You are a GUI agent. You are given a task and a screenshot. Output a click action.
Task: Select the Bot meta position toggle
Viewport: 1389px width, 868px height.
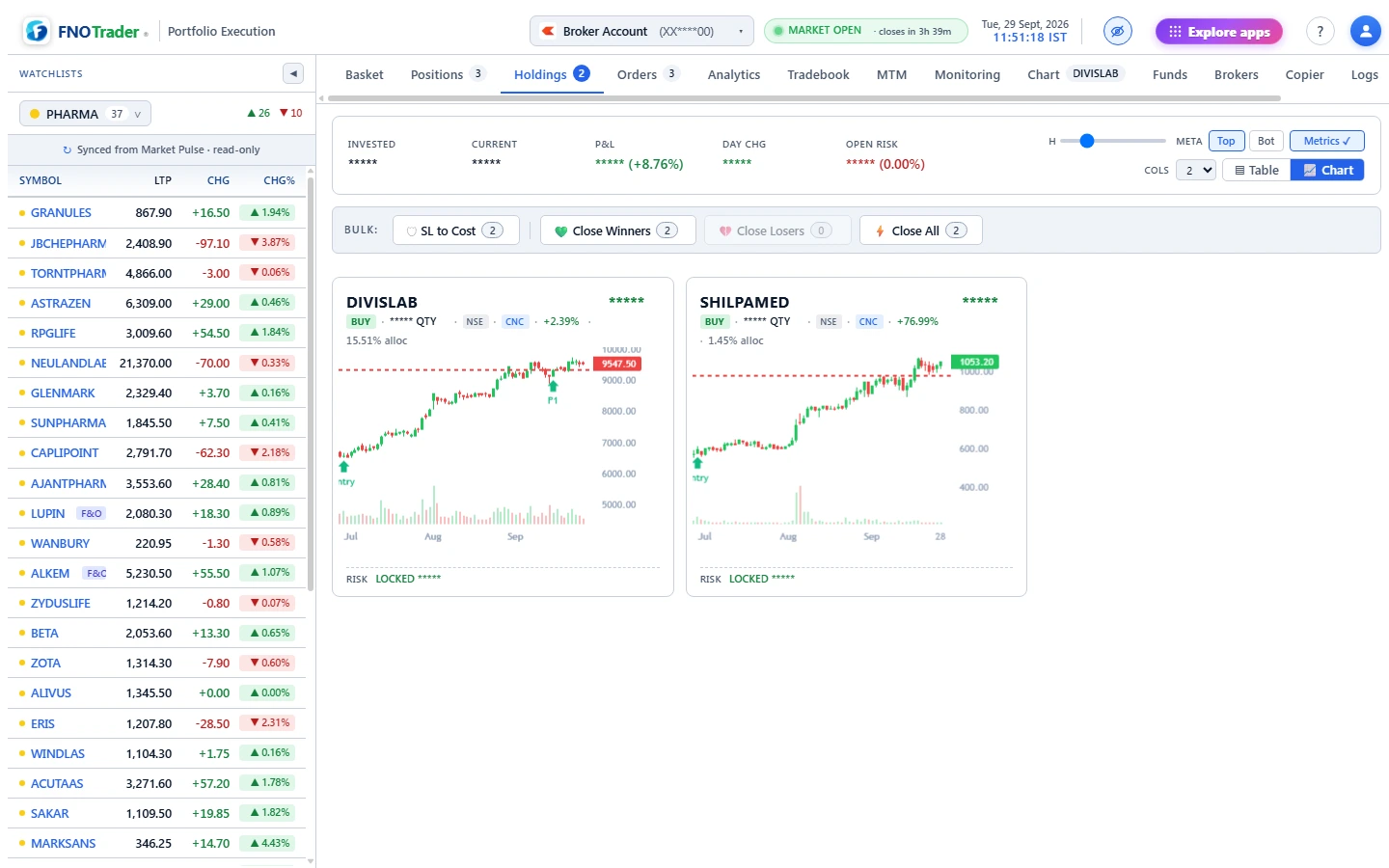(1266, 141)
